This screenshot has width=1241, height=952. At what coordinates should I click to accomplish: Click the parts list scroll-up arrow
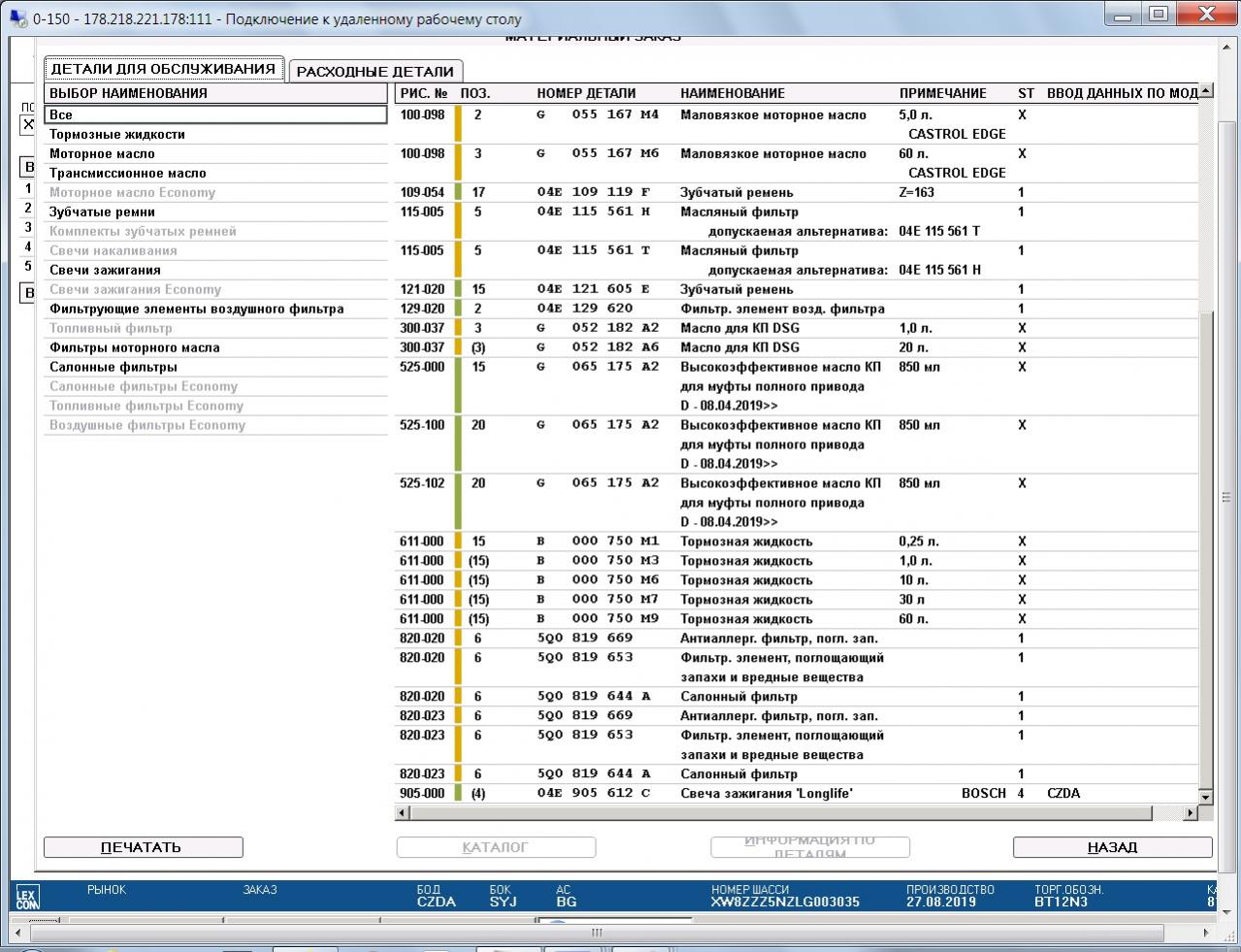pyautogui.click(x=1206, y=91)
